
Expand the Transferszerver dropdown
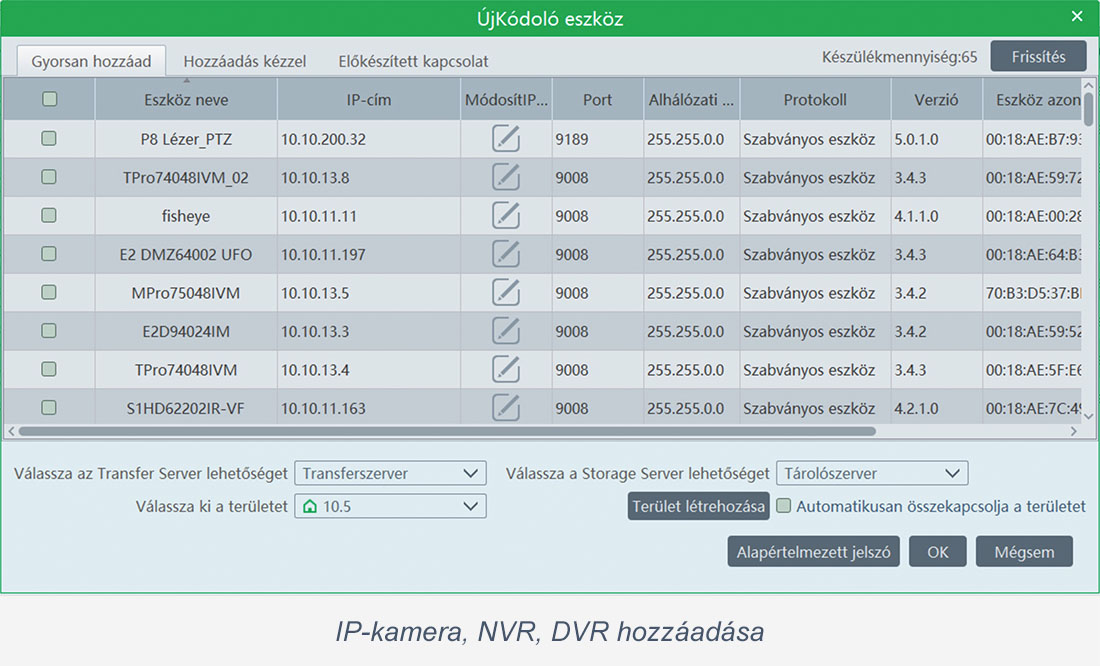point(390,473)
